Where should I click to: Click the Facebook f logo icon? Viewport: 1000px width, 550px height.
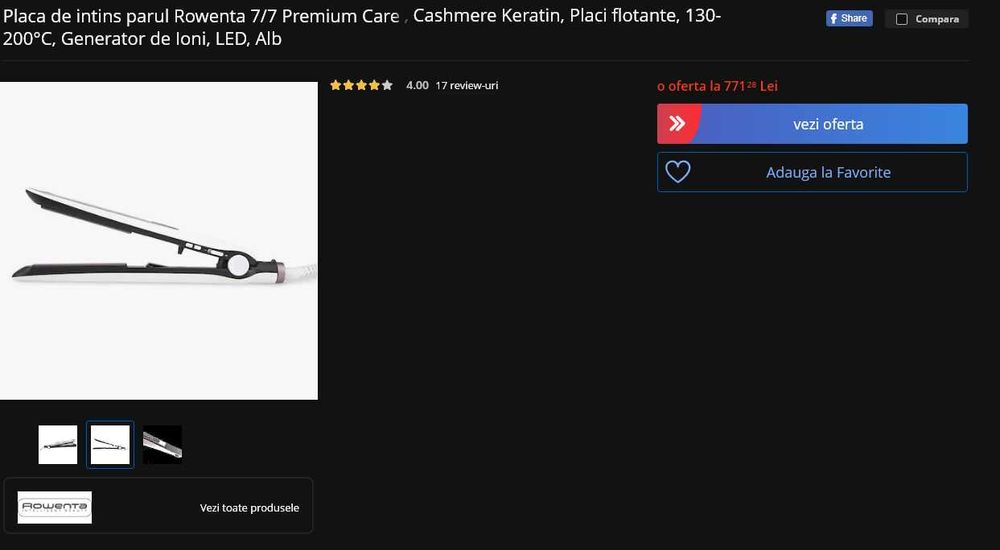pyautogui.click(x=833, y=19)
